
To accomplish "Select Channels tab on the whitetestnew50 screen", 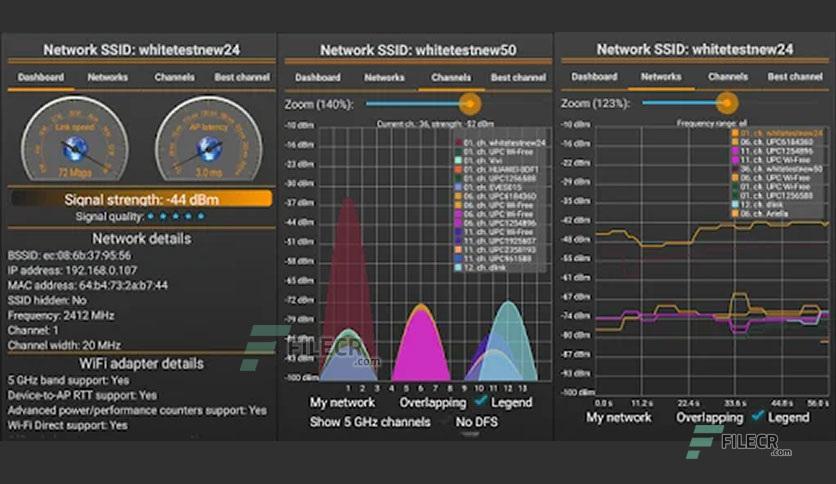I will (x=451, y=78).
